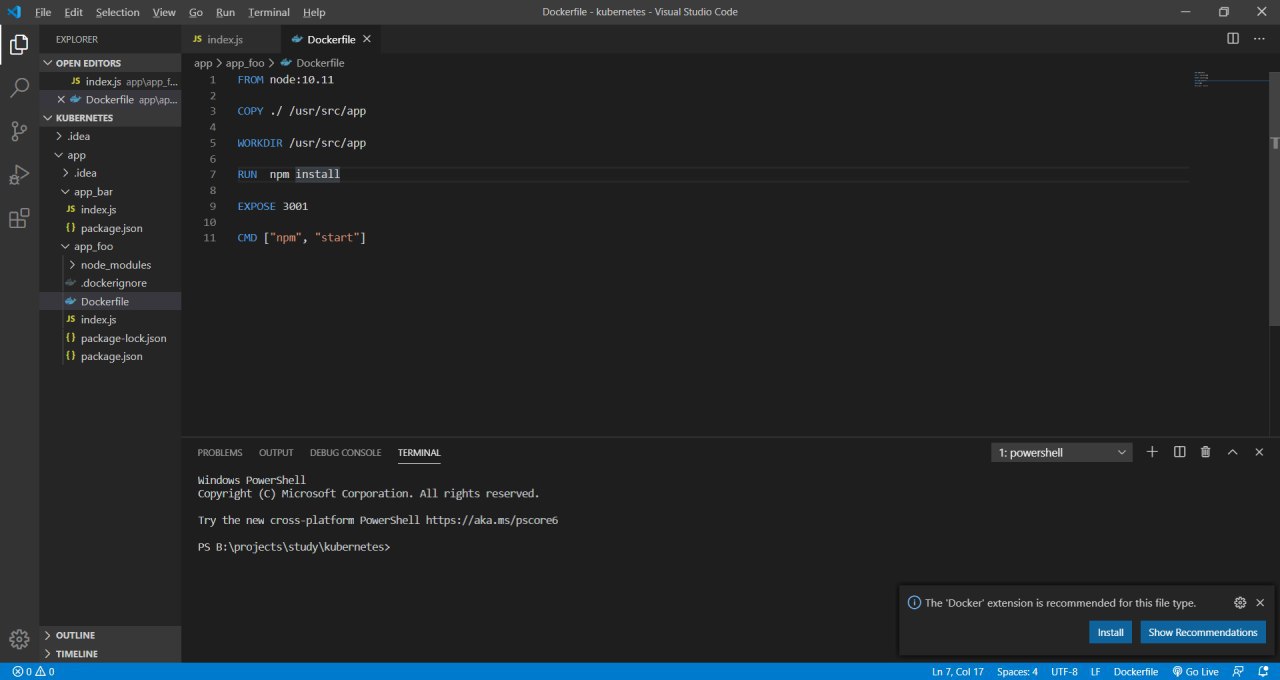Create a new terminal with plus icon
The height and width of the screenshot is (680, 1280).
[x=1152, y=452]
